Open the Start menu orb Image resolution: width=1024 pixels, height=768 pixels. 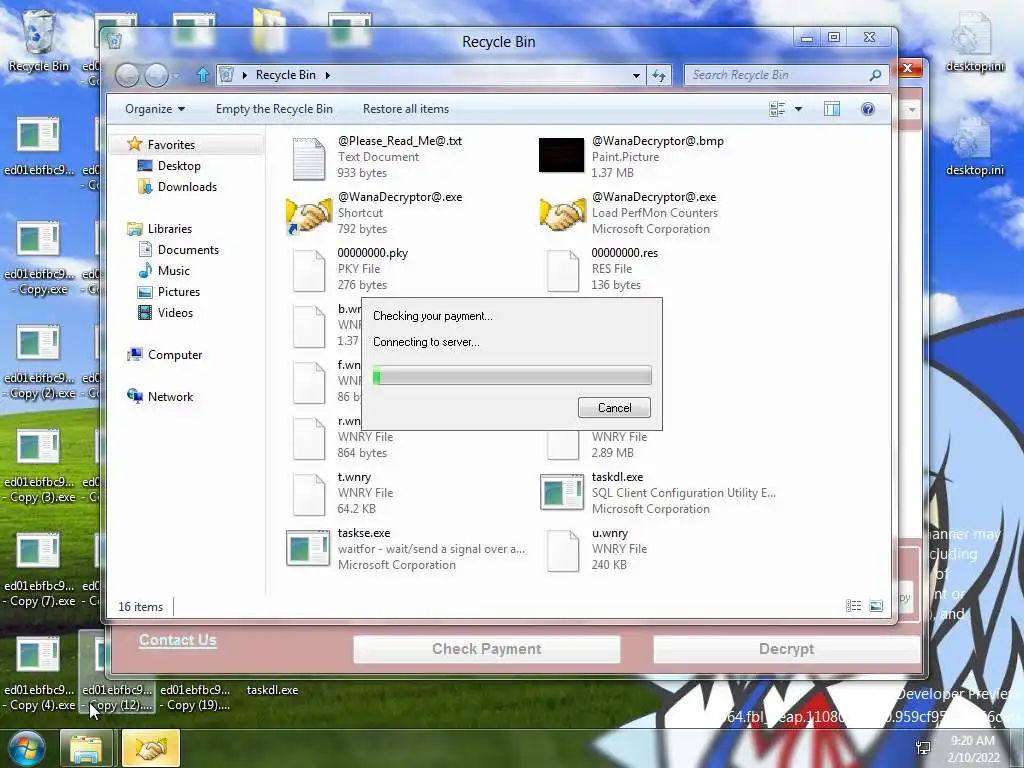click(x=26, y=748)
